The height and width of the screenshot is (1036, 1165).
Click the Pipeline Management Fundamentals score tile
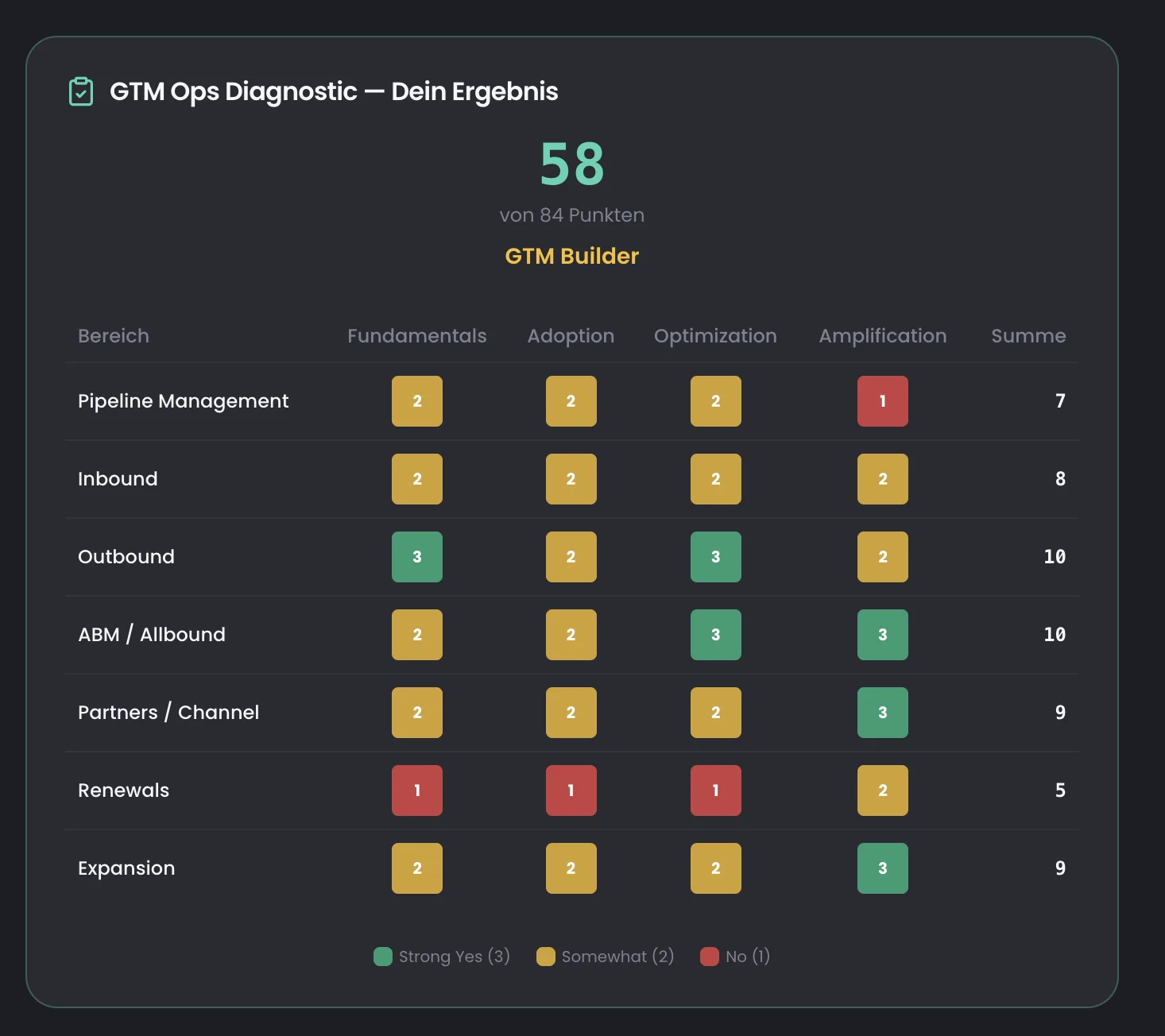417,401
